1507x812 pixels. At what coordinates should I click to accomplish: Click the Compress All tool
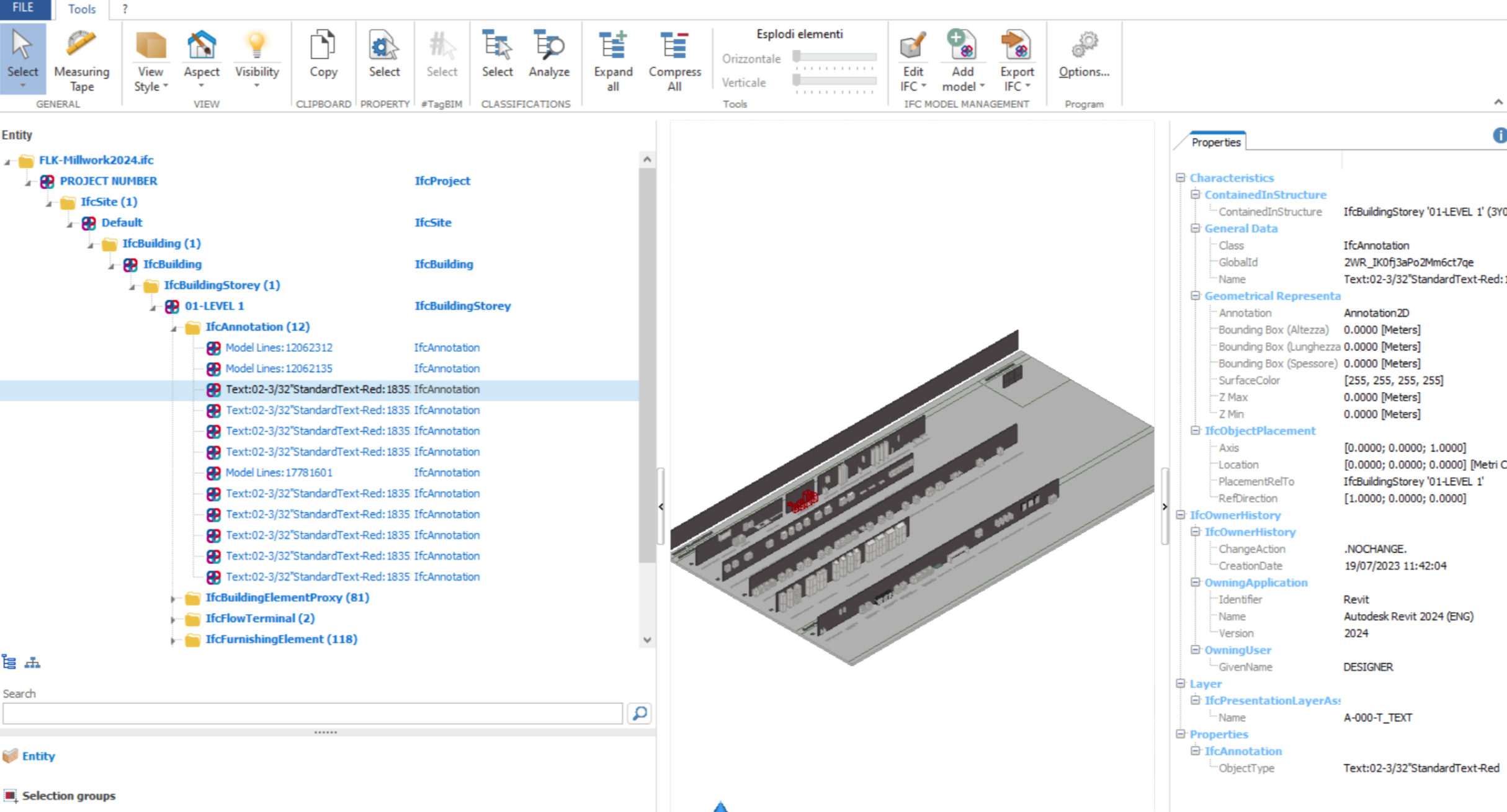coord(674,59)
